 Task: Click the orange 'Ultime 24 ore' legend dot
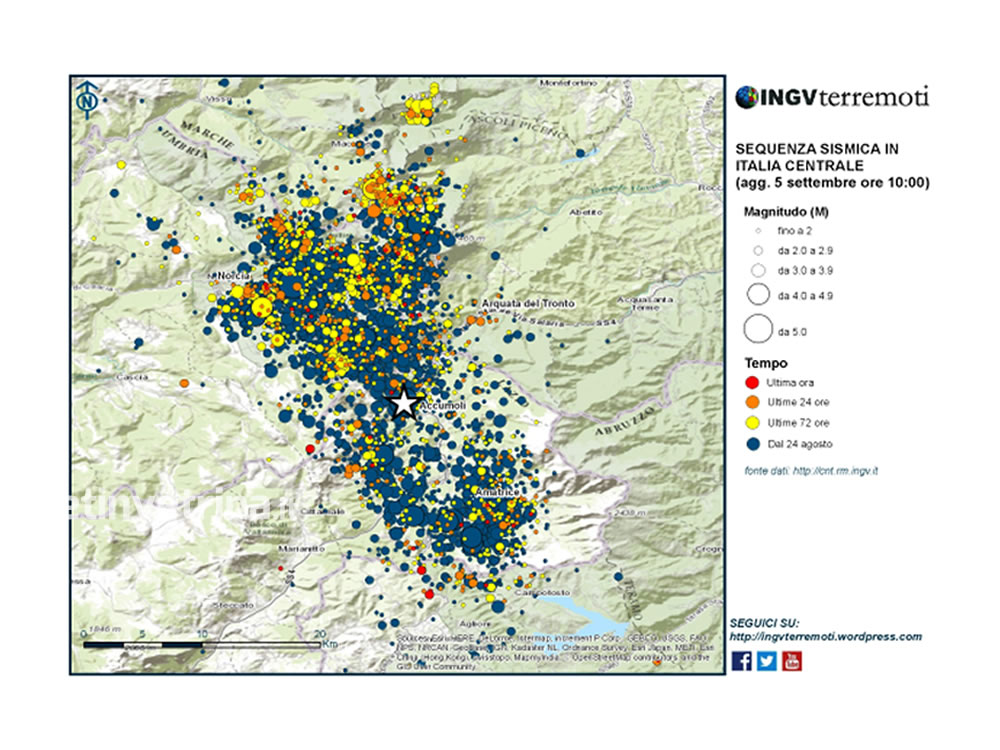(x=753, y=402)
